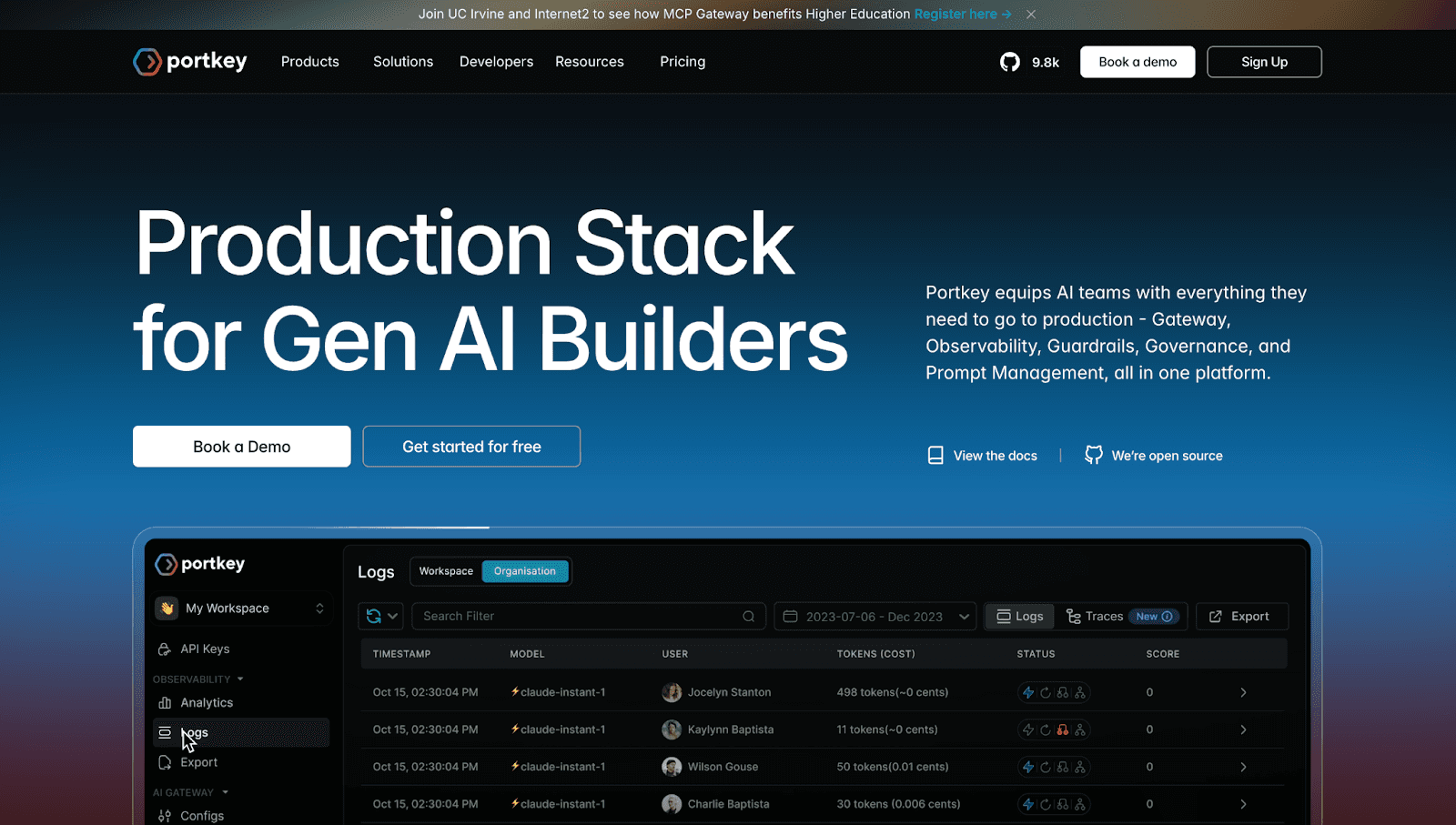Select the Logs view tab

(x=1020, y=616)
